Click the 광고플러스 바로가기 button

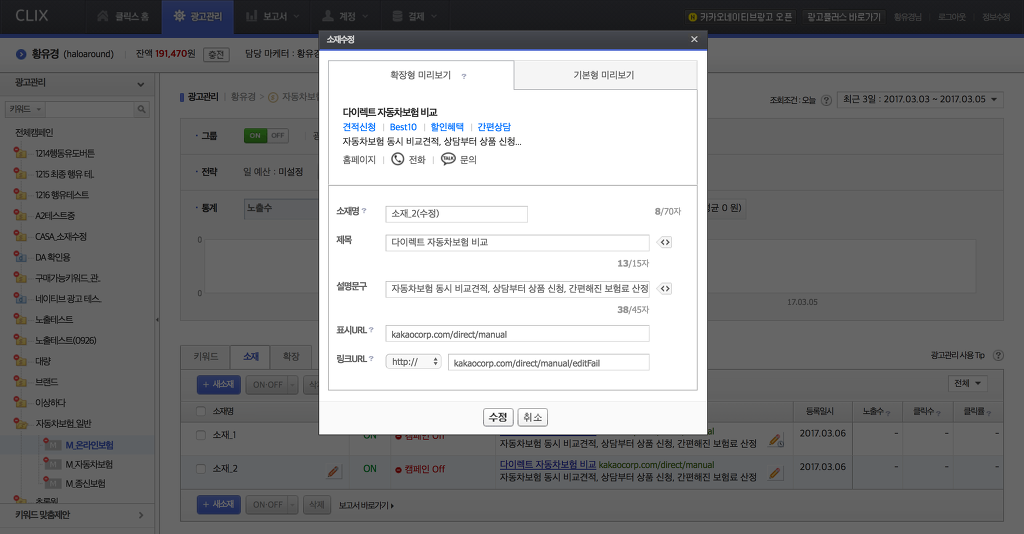tap(844, 17)
